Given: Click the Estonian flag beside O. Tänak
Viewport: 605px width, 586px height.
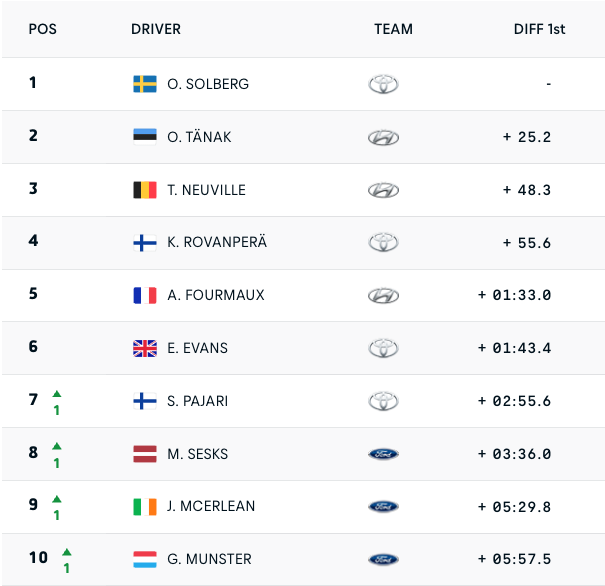Looking at the screenshot, I should pos(145,137).
